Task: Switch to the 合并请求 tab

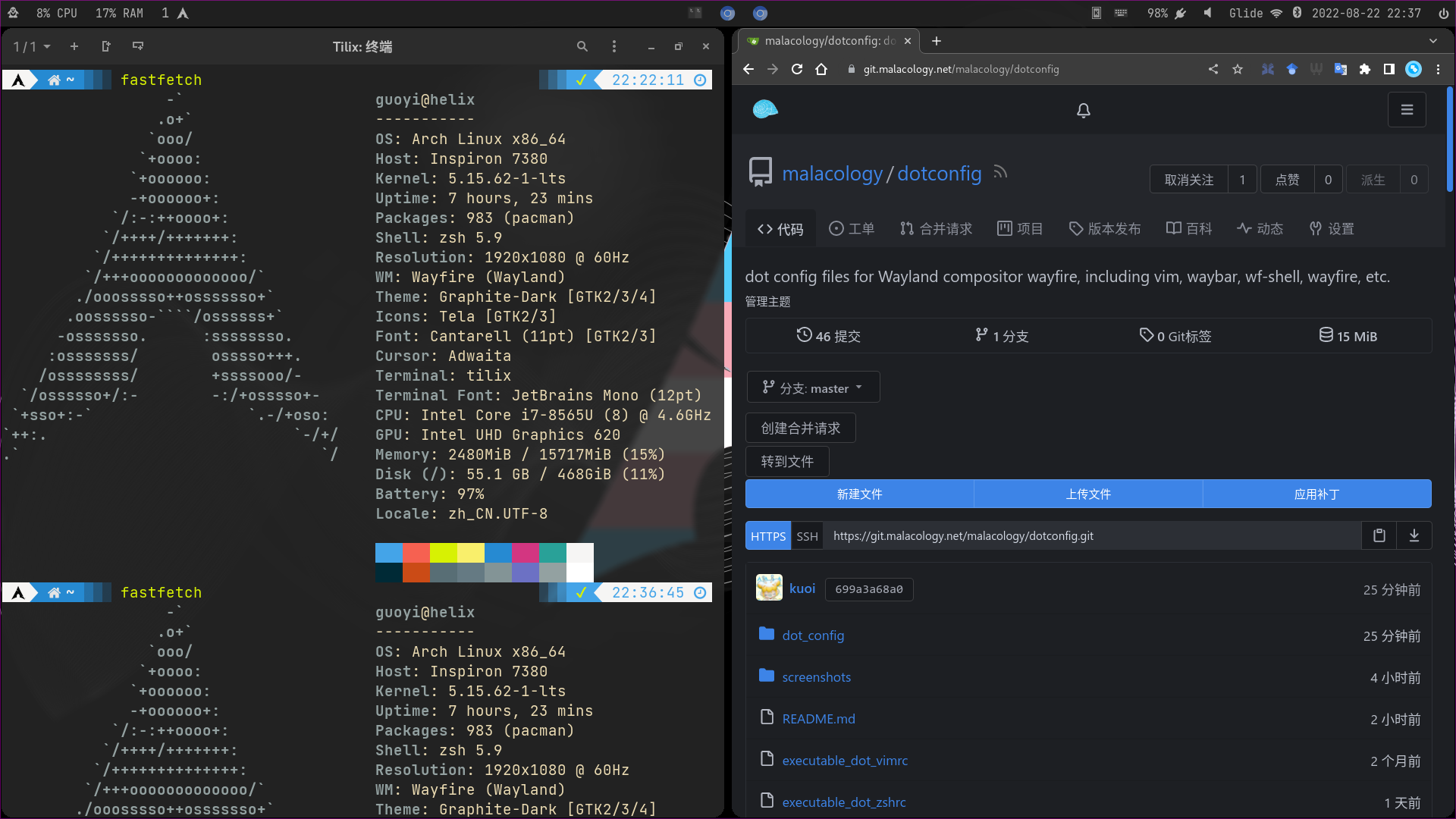Action: coord(936,229)
